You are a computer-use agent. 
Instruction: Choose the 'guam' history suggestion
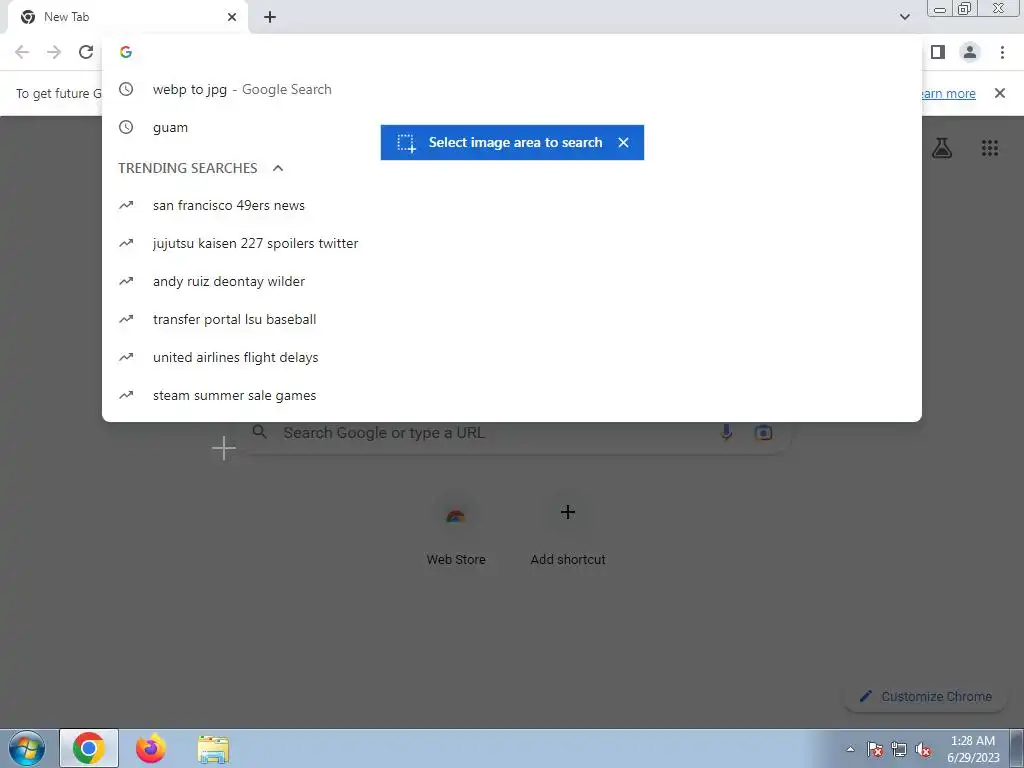click(512, 127)
